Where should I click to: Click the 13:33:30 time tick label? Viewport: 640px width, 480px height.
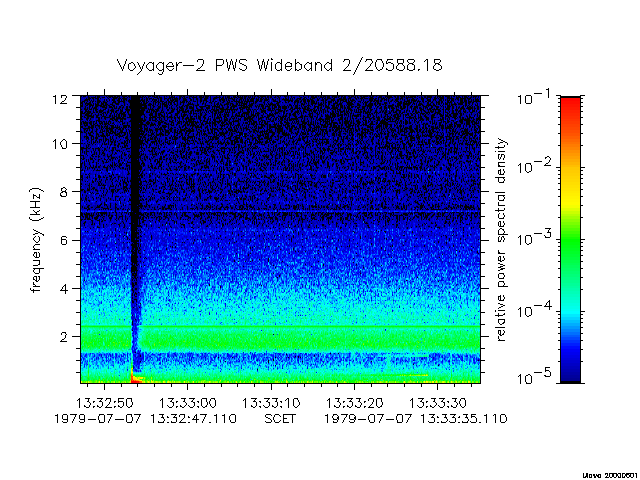(438, 403)
